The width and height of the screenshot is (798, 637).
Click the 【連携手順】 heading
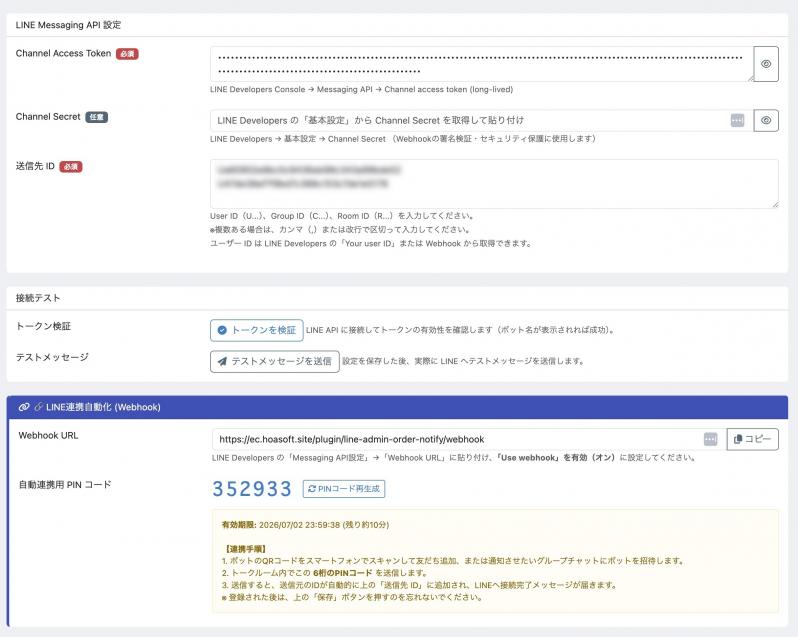pyautogui.click(x=244, y=549)
